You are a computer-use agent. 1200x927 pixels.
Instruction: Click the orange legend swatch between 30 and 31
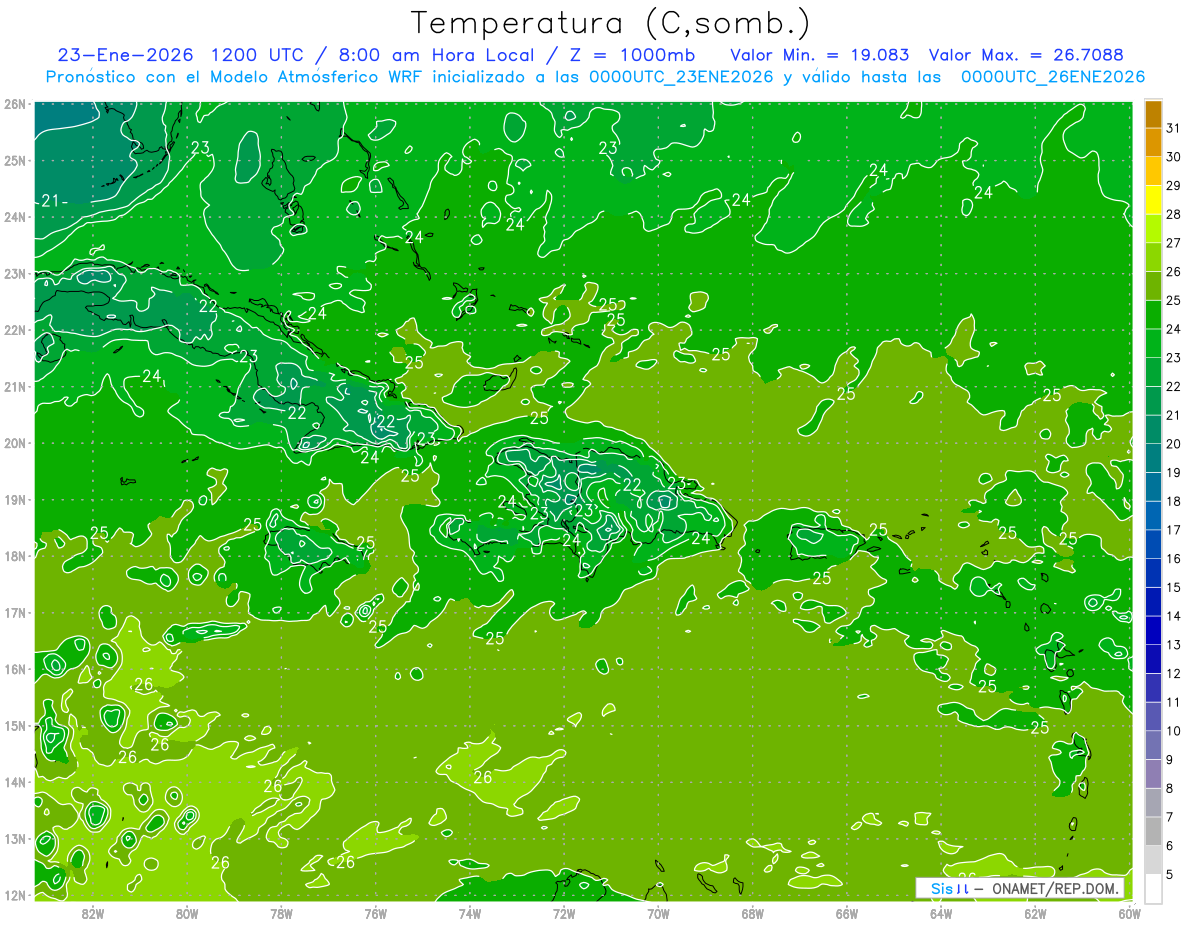click(x=1153, y=142)
